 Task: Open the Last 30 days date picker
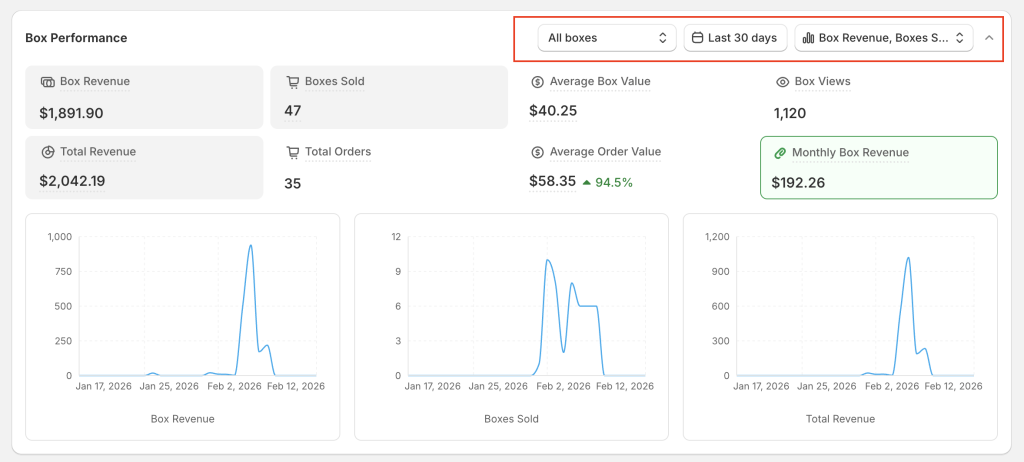pos(735,38)
